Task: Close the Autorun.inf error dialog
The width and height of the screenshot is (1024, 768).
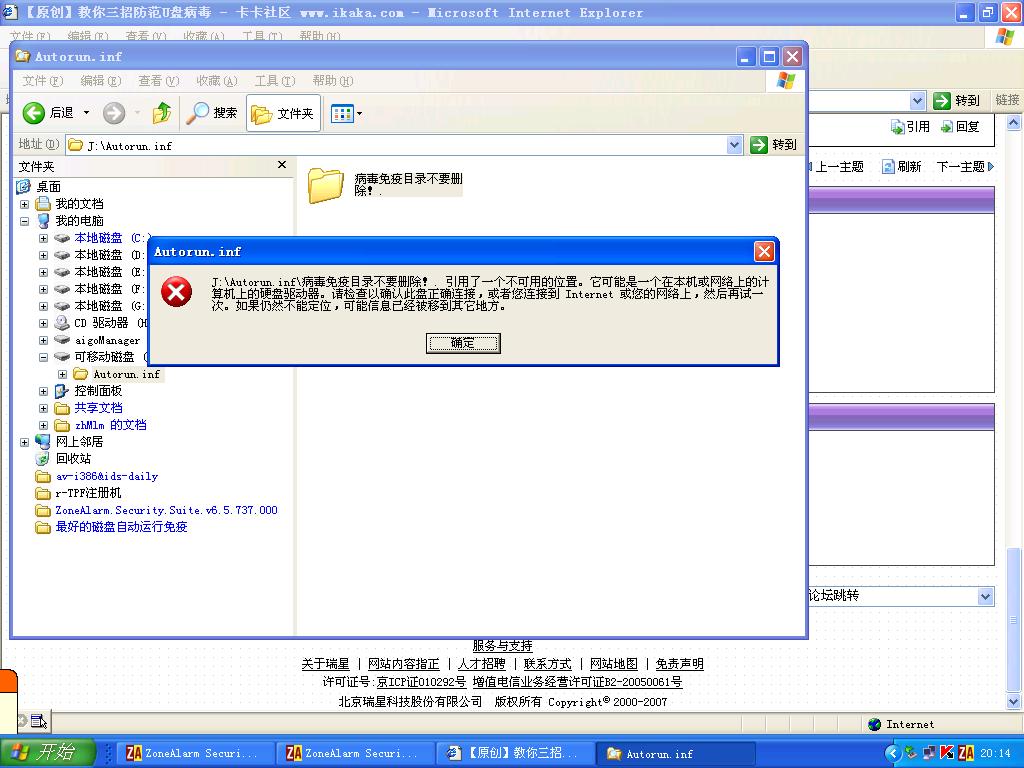Action: click(763, 251)
